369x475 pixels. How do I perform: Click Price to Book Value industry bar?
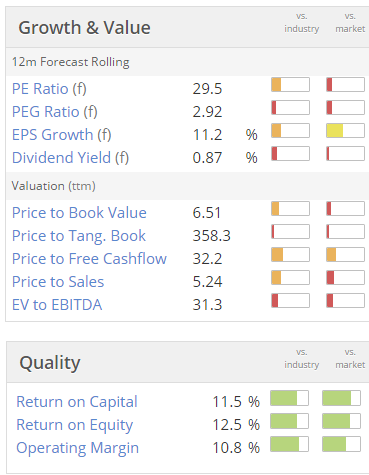click(290, 209)
